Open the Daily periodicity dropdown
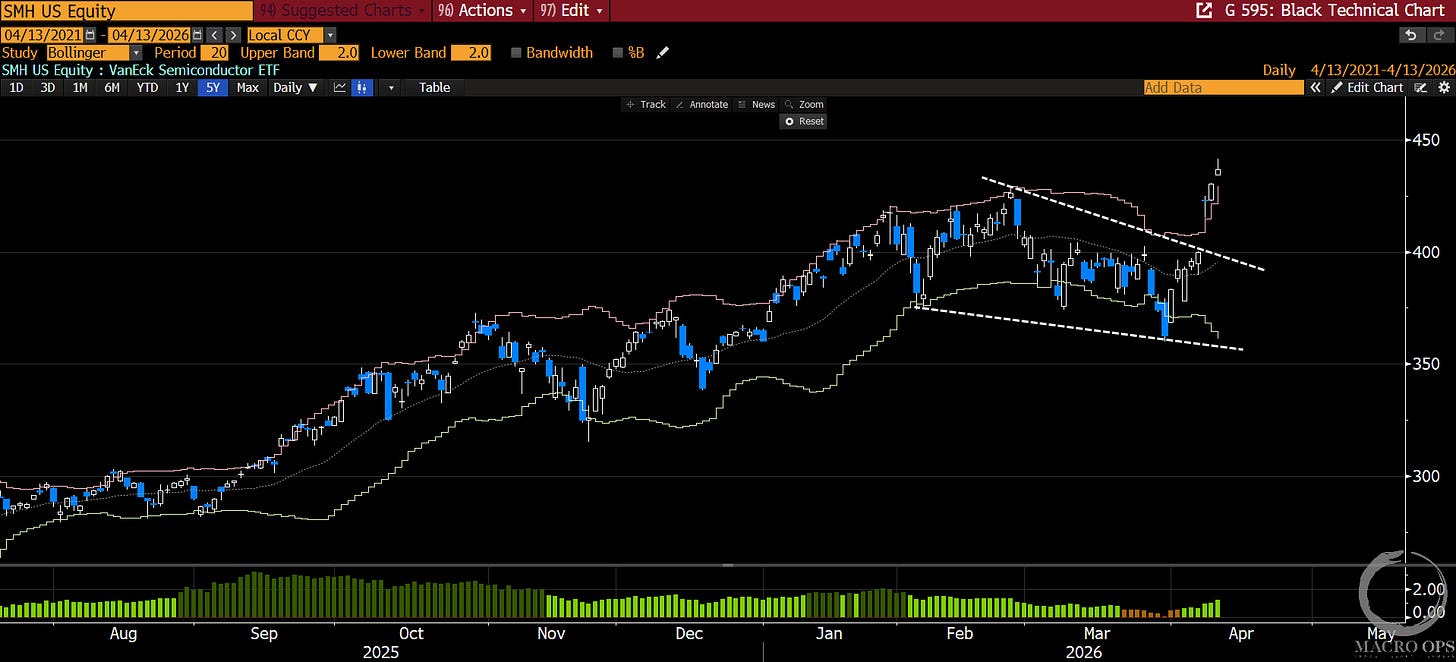Viewport: 1456px width, 662px height. (296, 88)
